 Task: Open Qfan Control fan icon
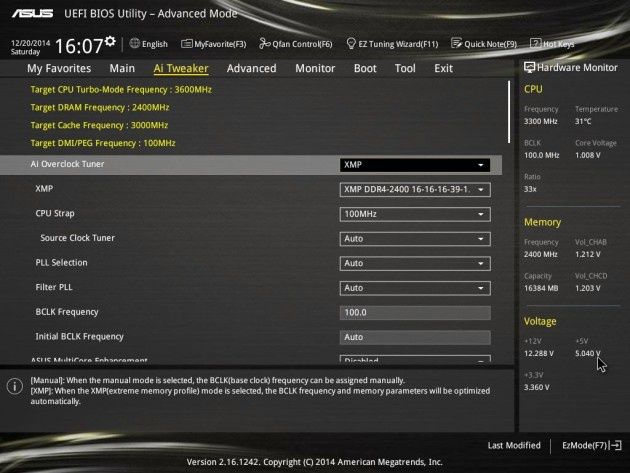point(264,43)
